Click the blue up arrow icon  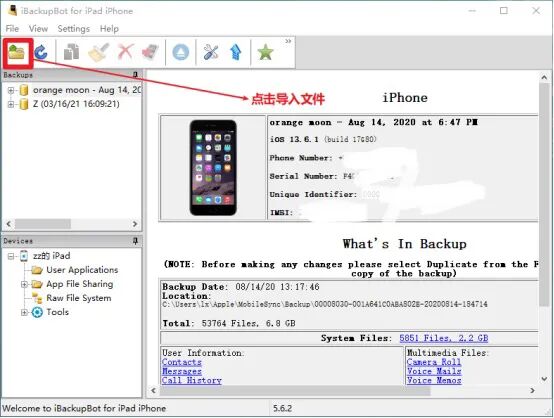coord(236,52)
